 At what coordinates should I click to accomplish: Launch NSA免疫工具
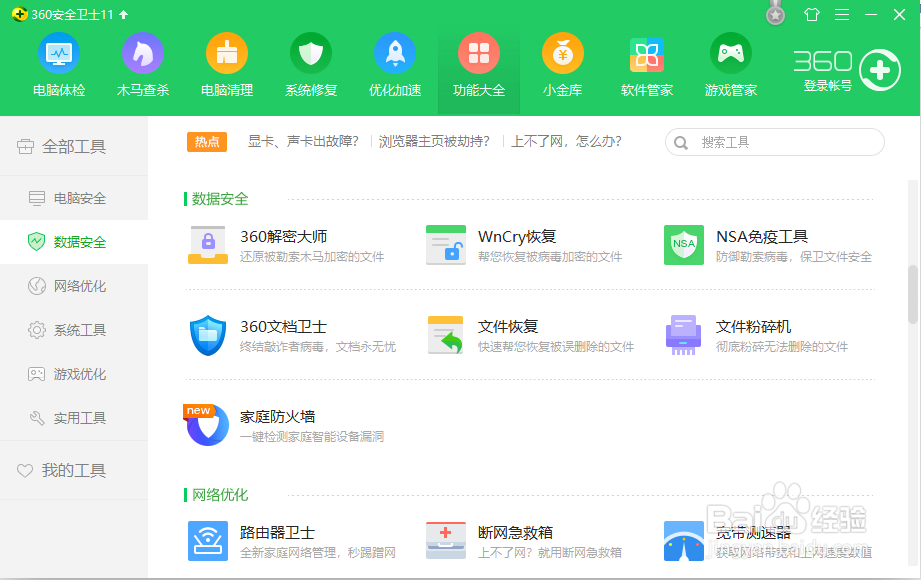[x=684, y=244]
